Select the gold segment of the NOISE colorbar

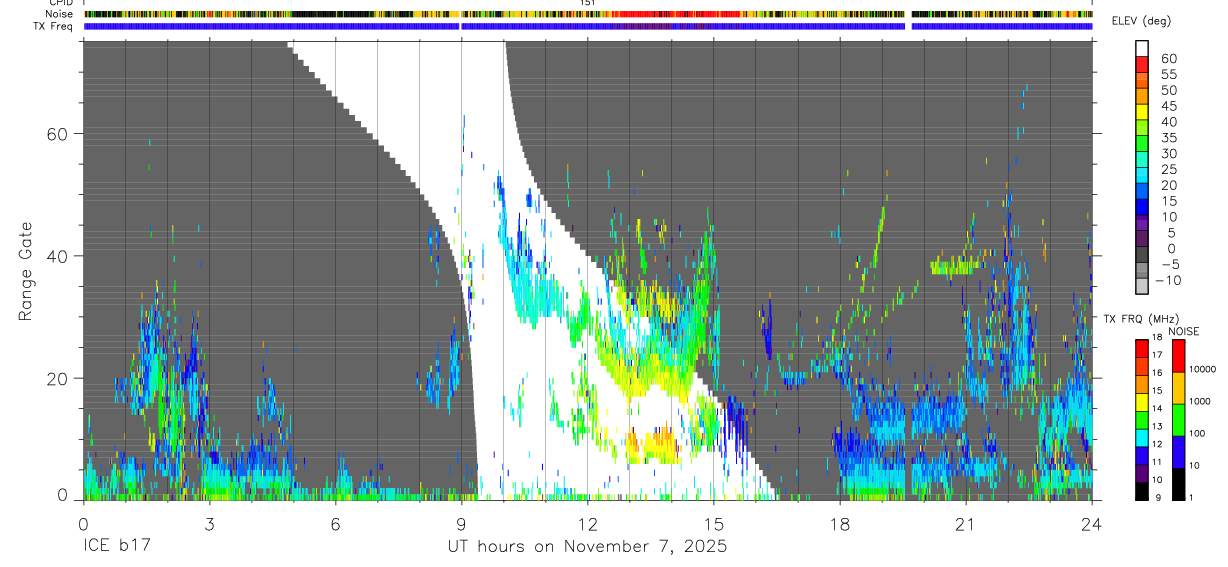click(1179, 388)
